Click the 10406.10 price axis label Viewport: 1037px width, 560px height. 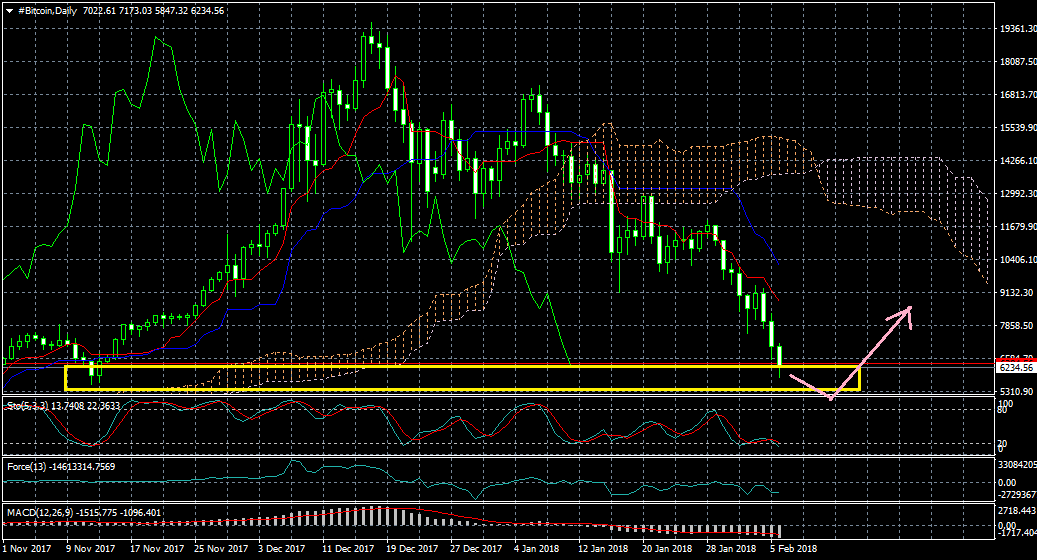(1017, 260)
